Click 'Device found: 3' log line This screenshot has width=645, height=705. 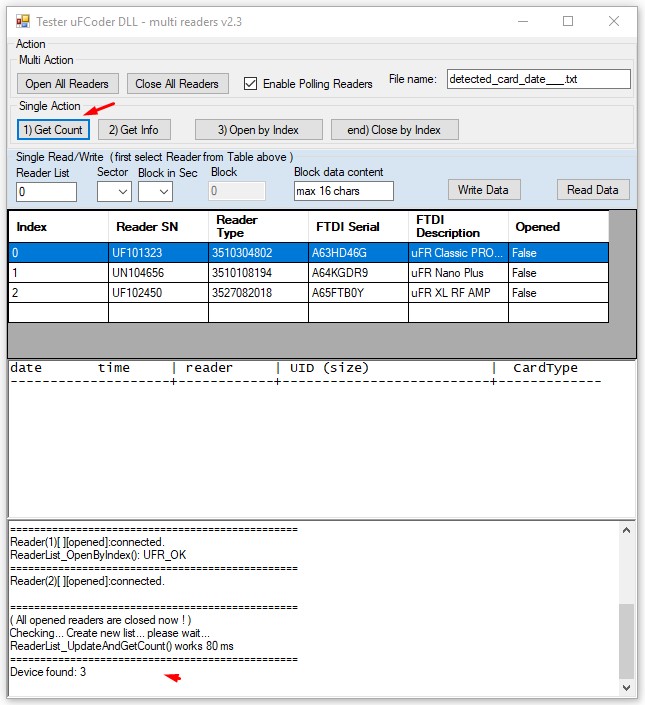click(x=48, y=672)
